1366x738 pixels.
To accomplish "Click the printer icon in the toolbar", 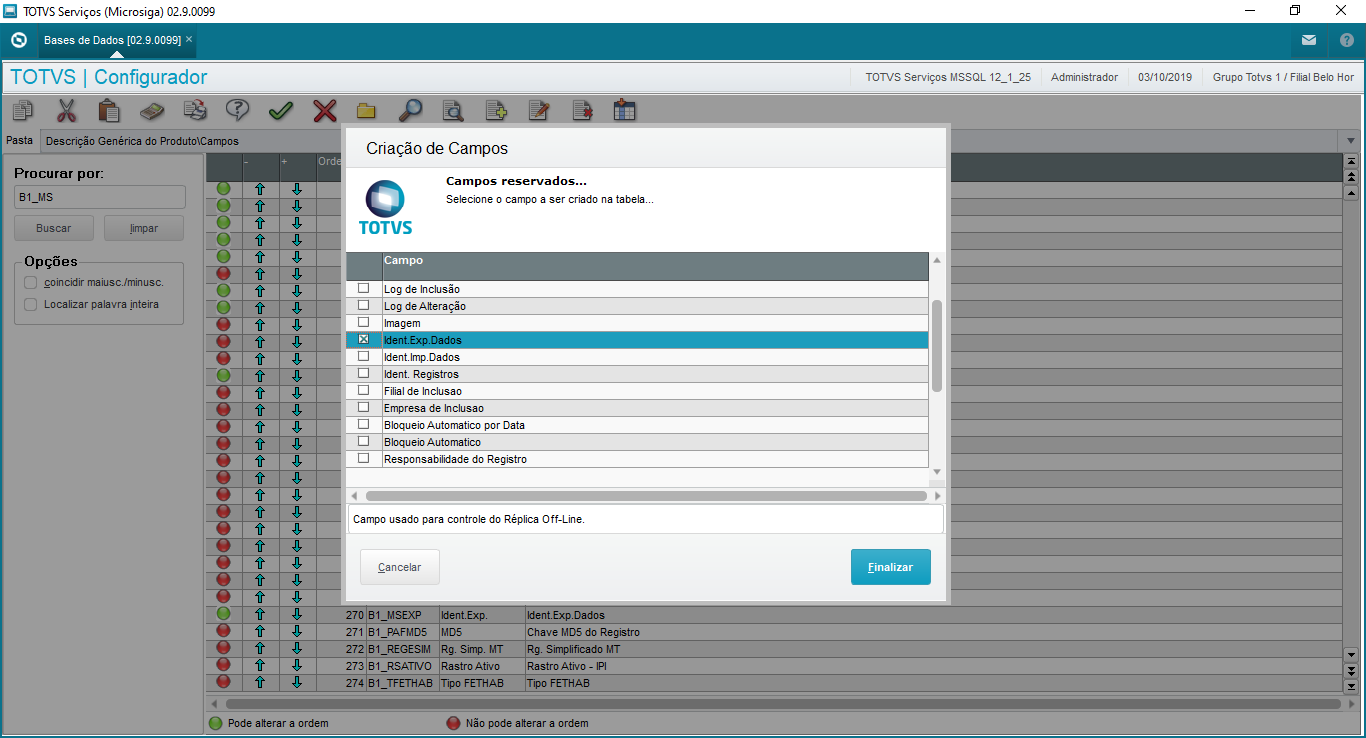I will coord(195,110).
